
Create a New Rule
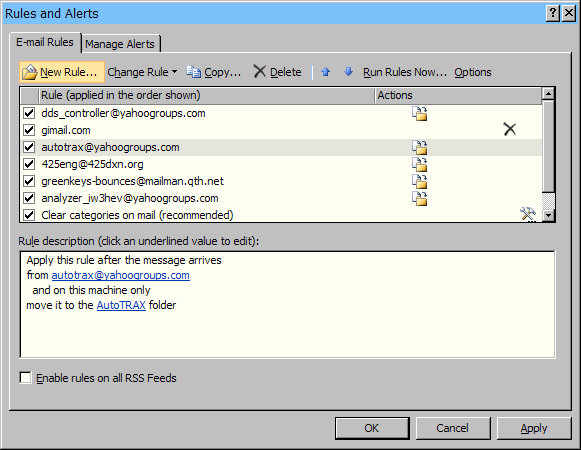click(x=62, y=72)
